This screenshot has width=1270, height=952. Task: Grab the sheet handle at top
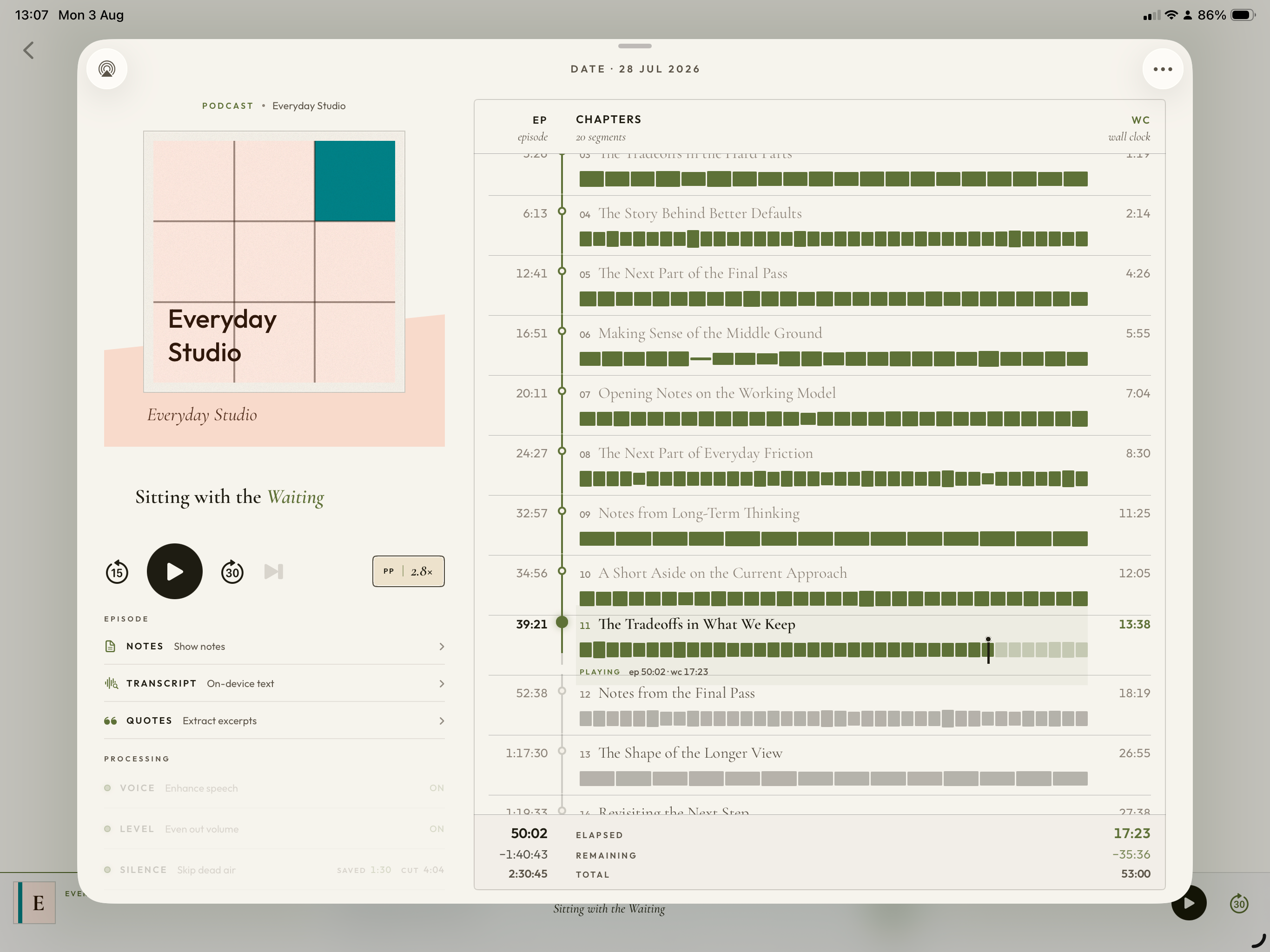coord(635,46)
